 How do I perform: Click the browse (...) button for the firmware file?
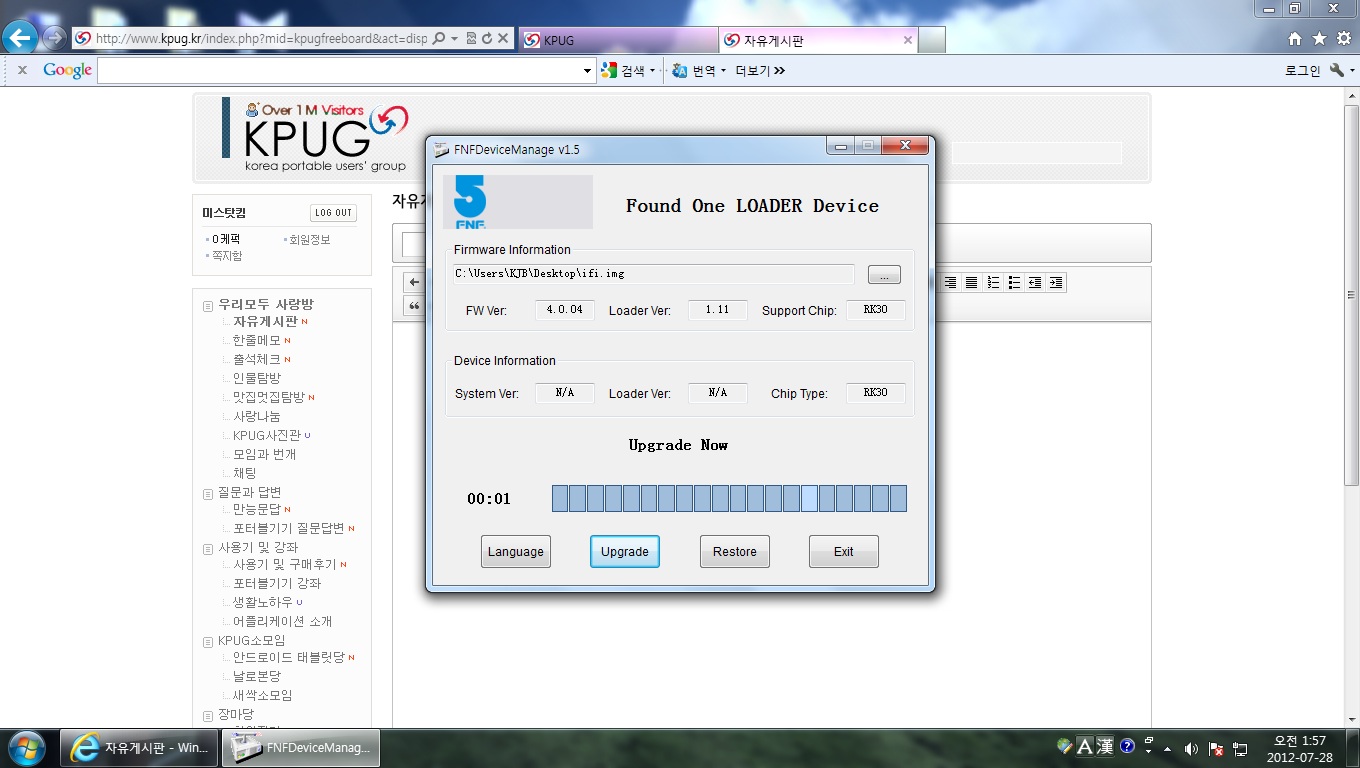pos(884,275)
